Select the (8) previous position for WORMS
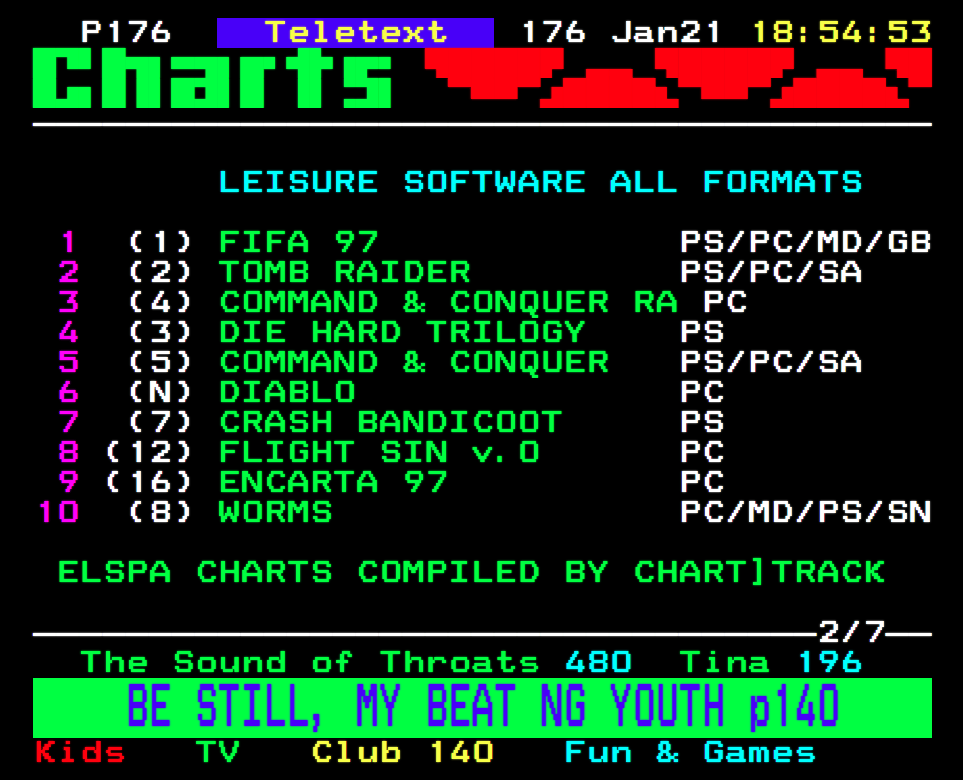963x780 pixels. pos(160,513)
